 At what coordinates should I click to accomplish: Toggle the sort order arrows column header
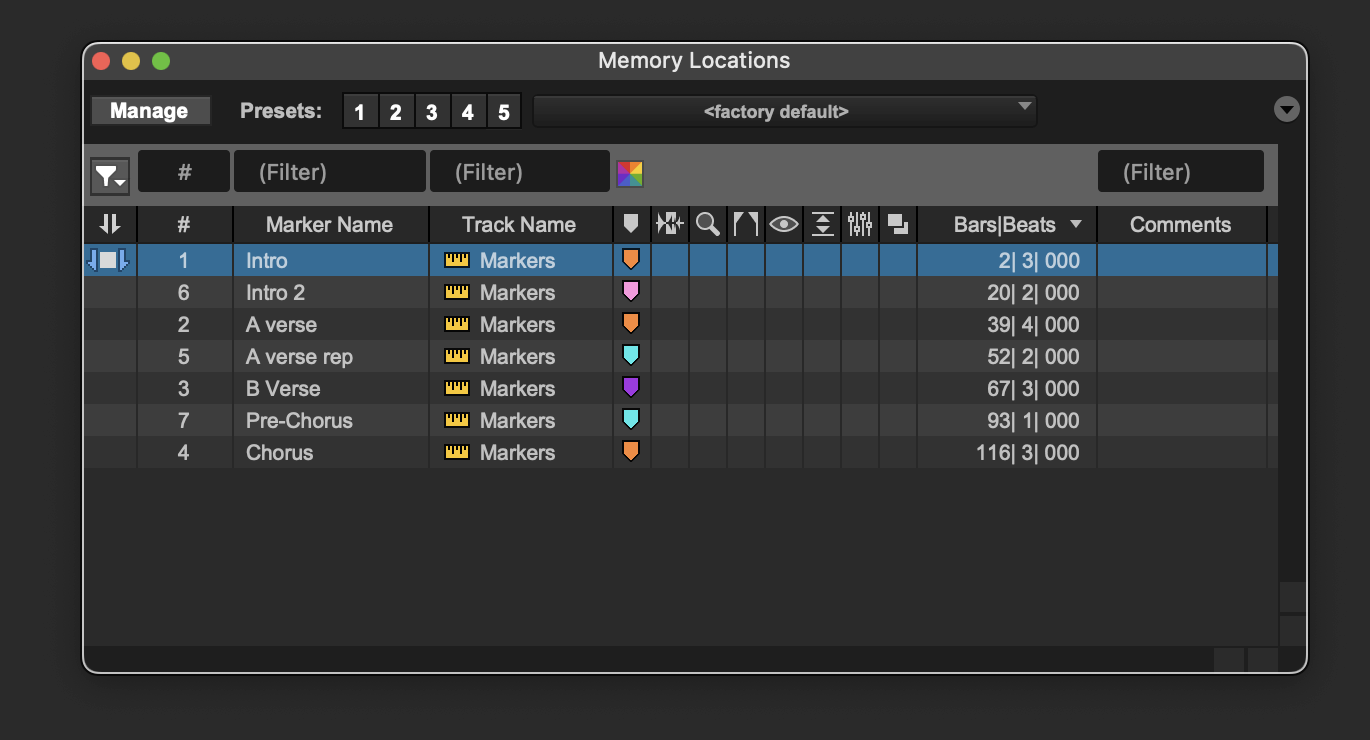click(110, 225)
